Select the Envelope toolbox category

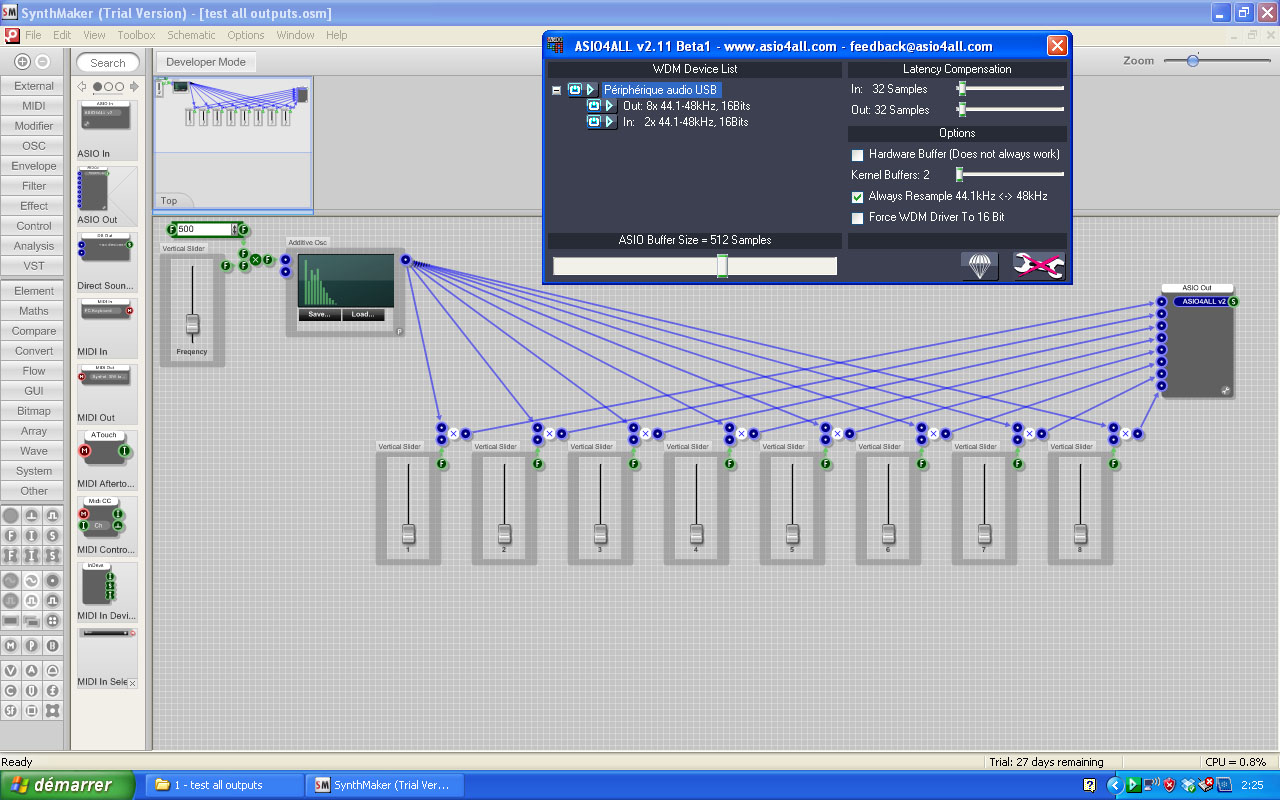34,166
